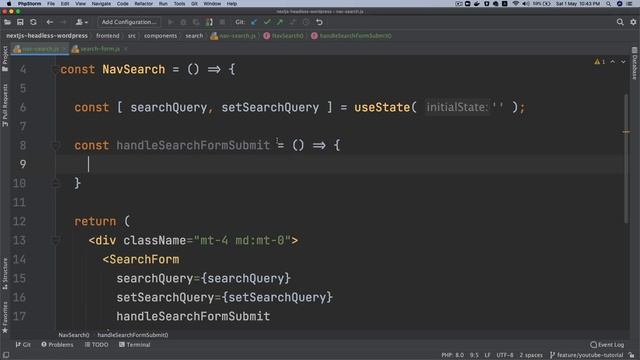Click fold end marker on line 10
The image size is (640, 360).
coord(56,184)
